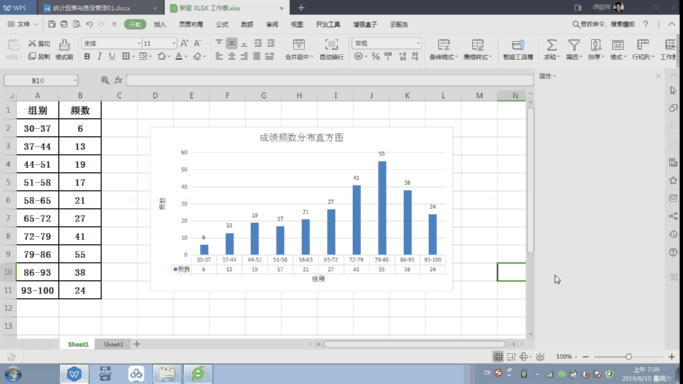Click the zoom in plus button
Viewport: 683px width, 384px height.
pyautogui.click(x=672, y=357)
